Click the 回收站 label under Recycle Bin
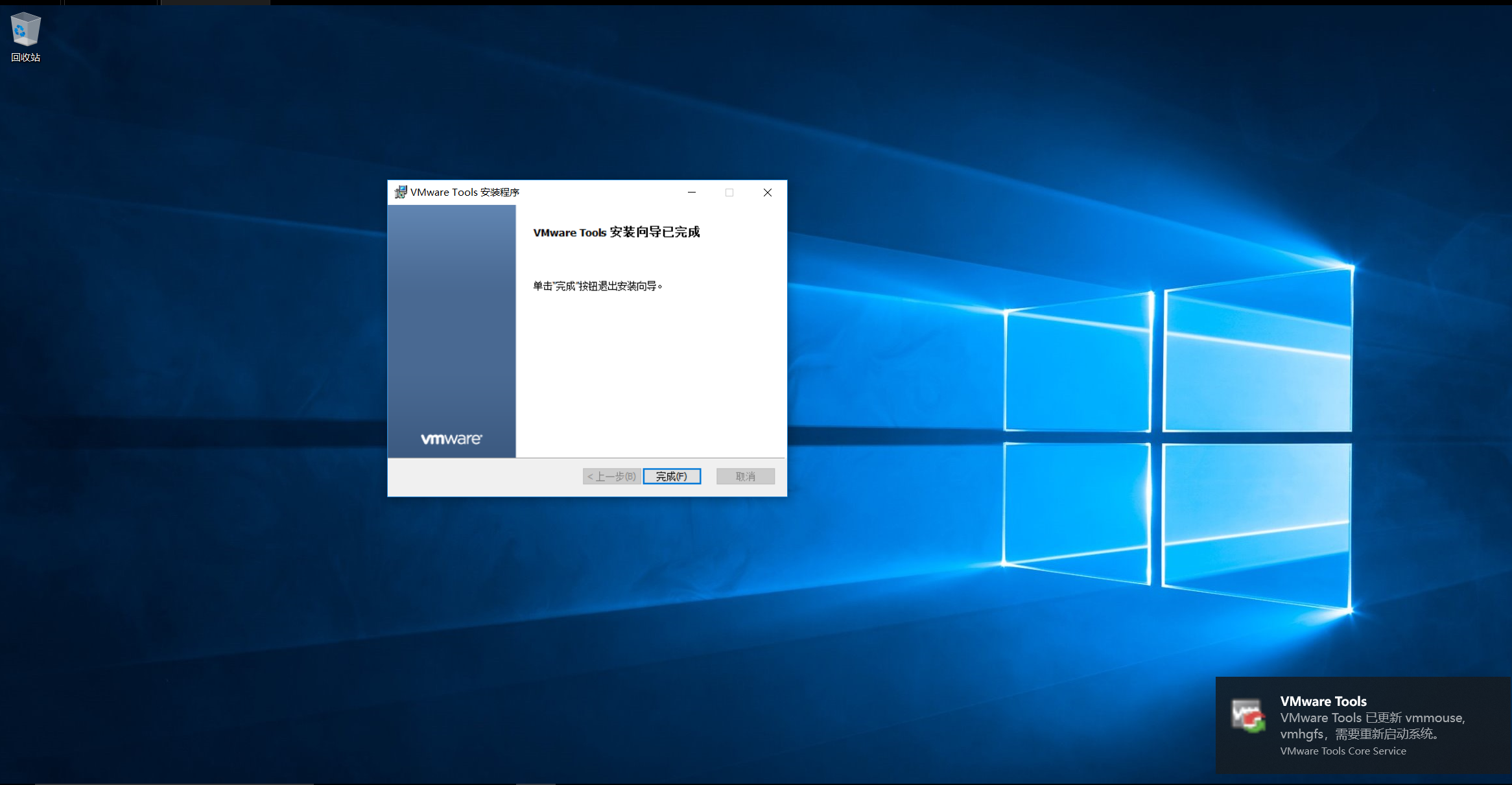1512x785 pixels. pos(26,58)
